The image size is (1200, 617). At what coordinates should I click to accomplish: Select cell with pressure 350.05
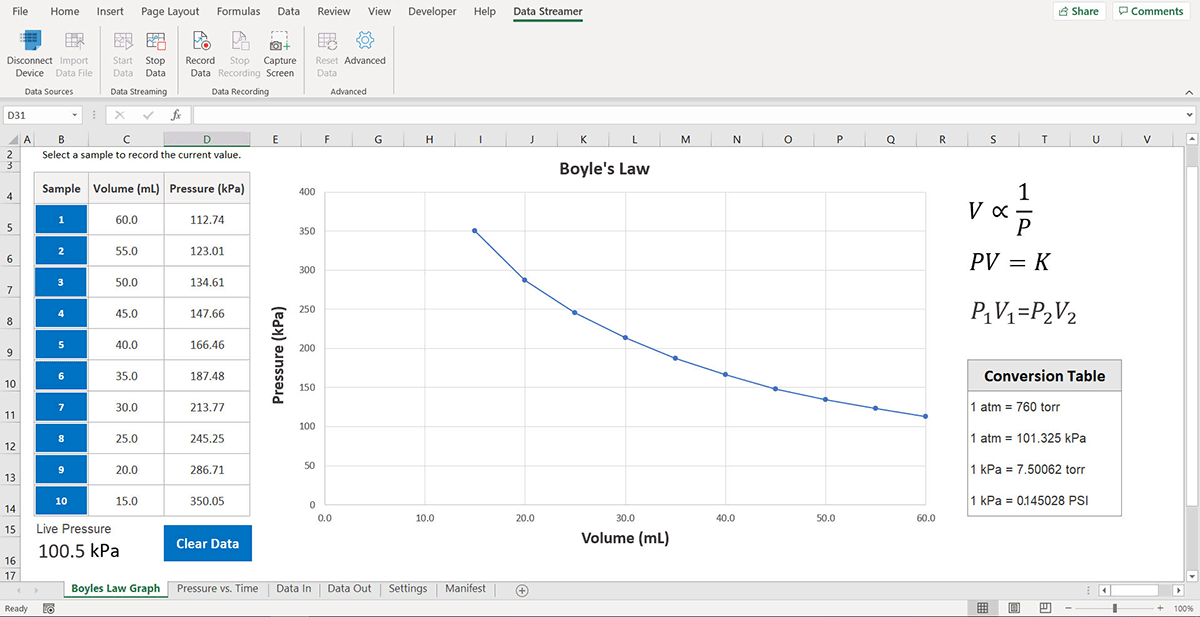coord(207,501)
